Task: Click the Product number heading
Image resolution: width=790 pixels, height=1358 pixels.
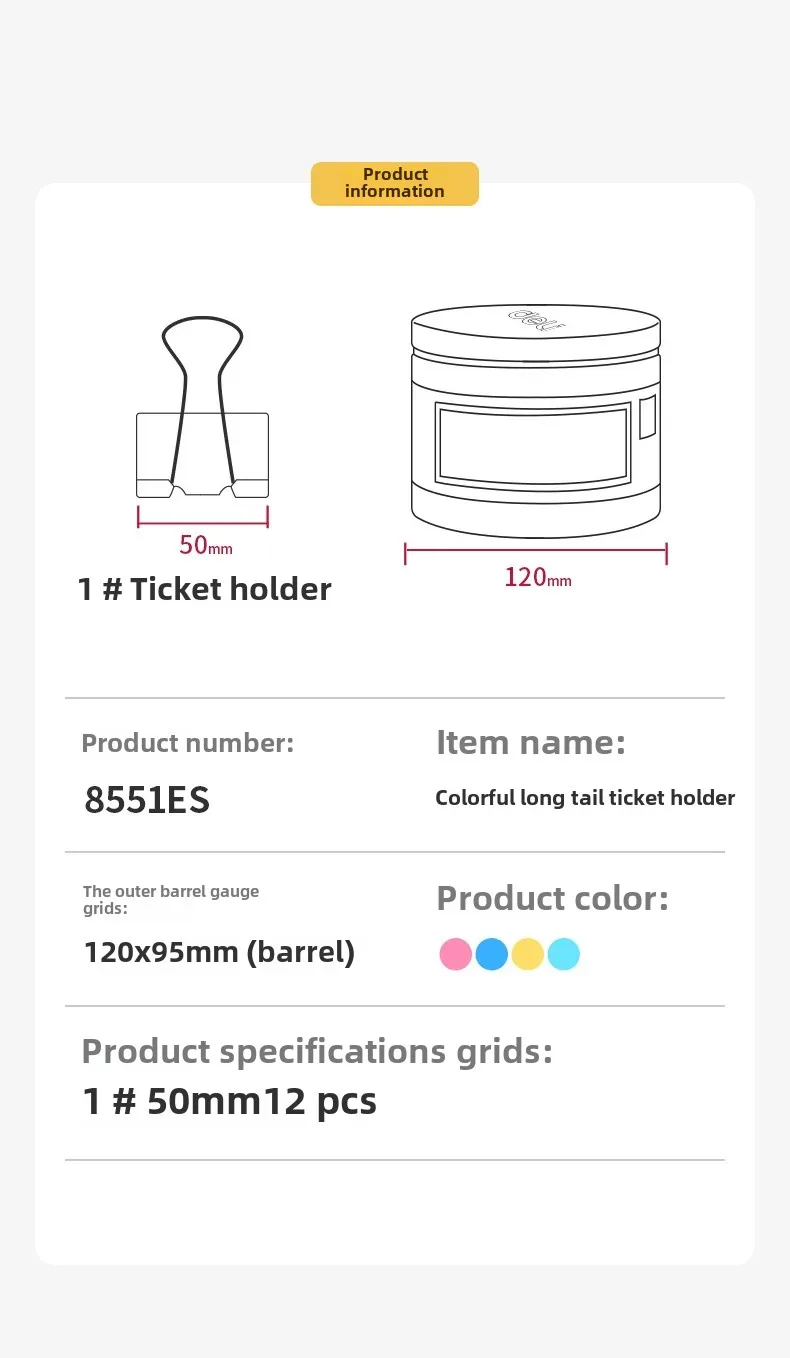Action: coord(188,743)
